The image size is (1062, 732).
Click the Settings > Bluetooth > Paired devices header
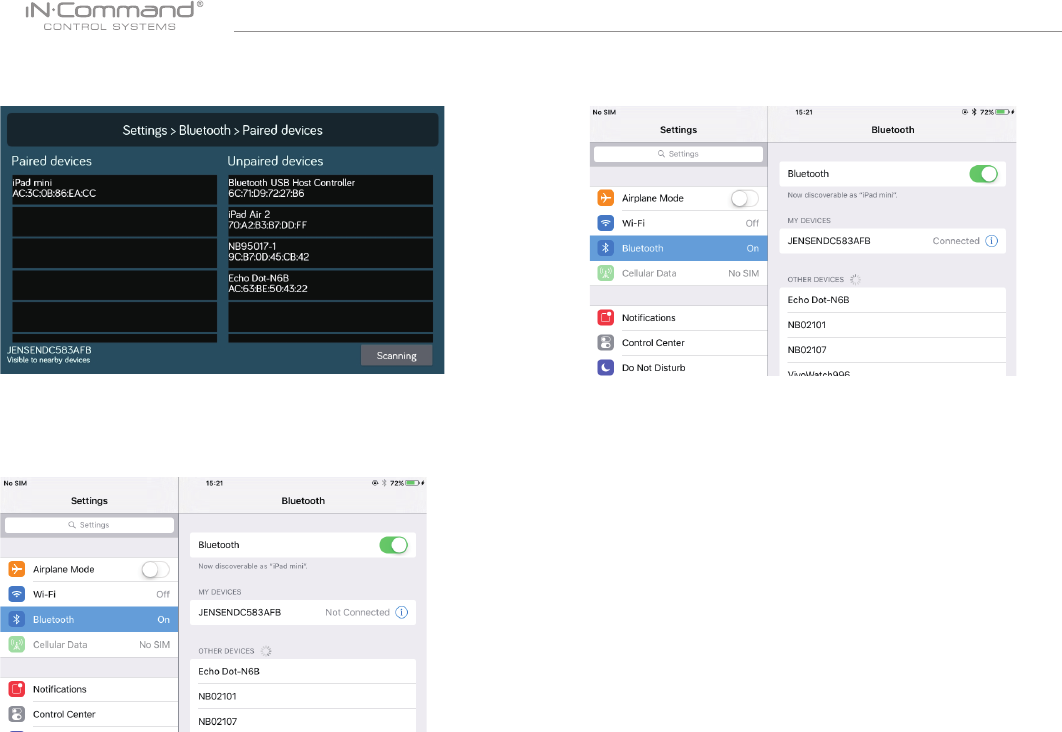[x=222, y=130]
